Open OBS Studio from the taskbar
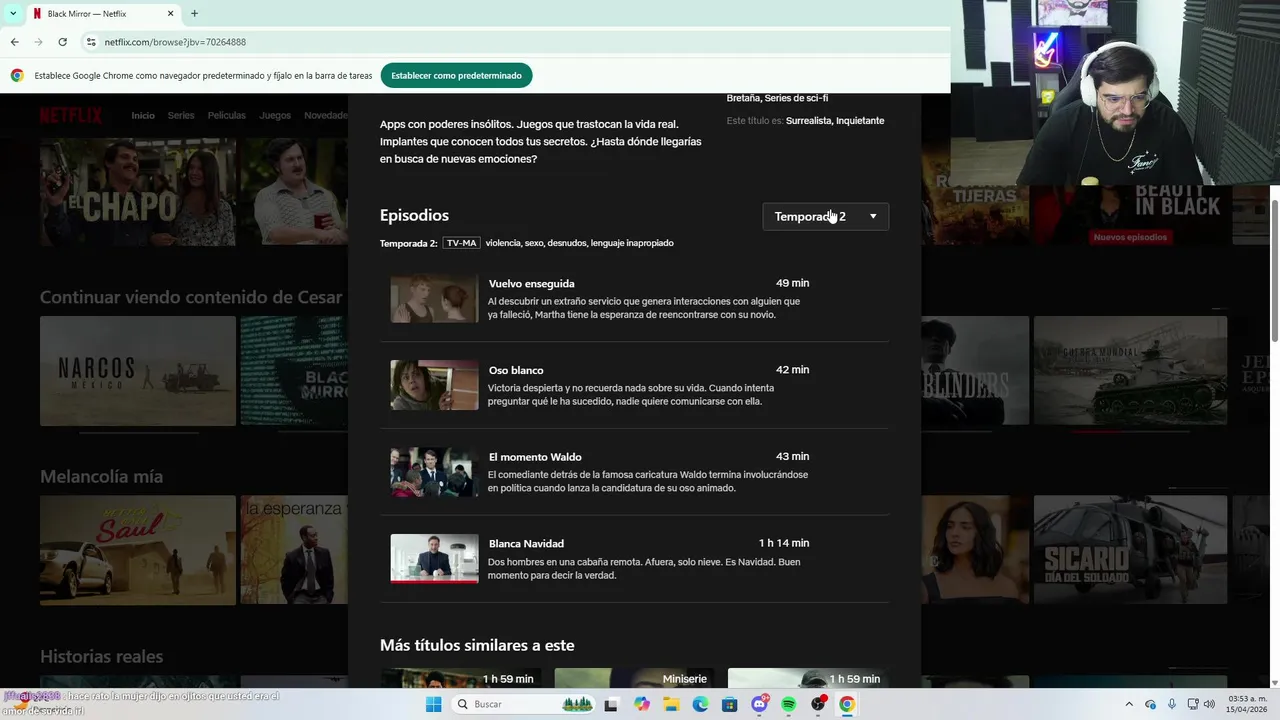Viewport: 1280px width, 720px height. [x=818, y=704]
